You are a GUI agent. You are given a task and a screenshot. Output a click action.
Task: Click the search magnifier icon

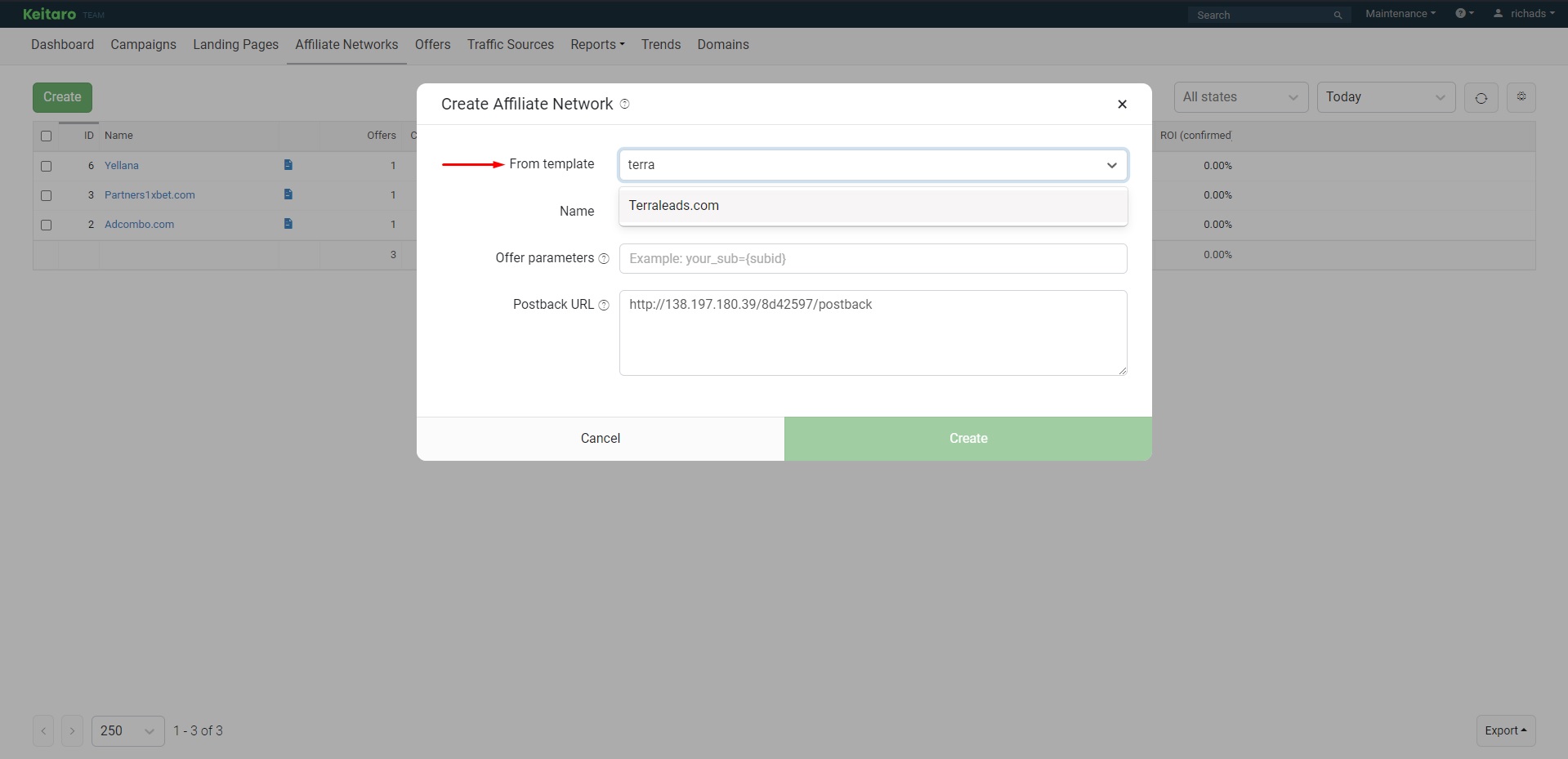tap(1338, 15)
